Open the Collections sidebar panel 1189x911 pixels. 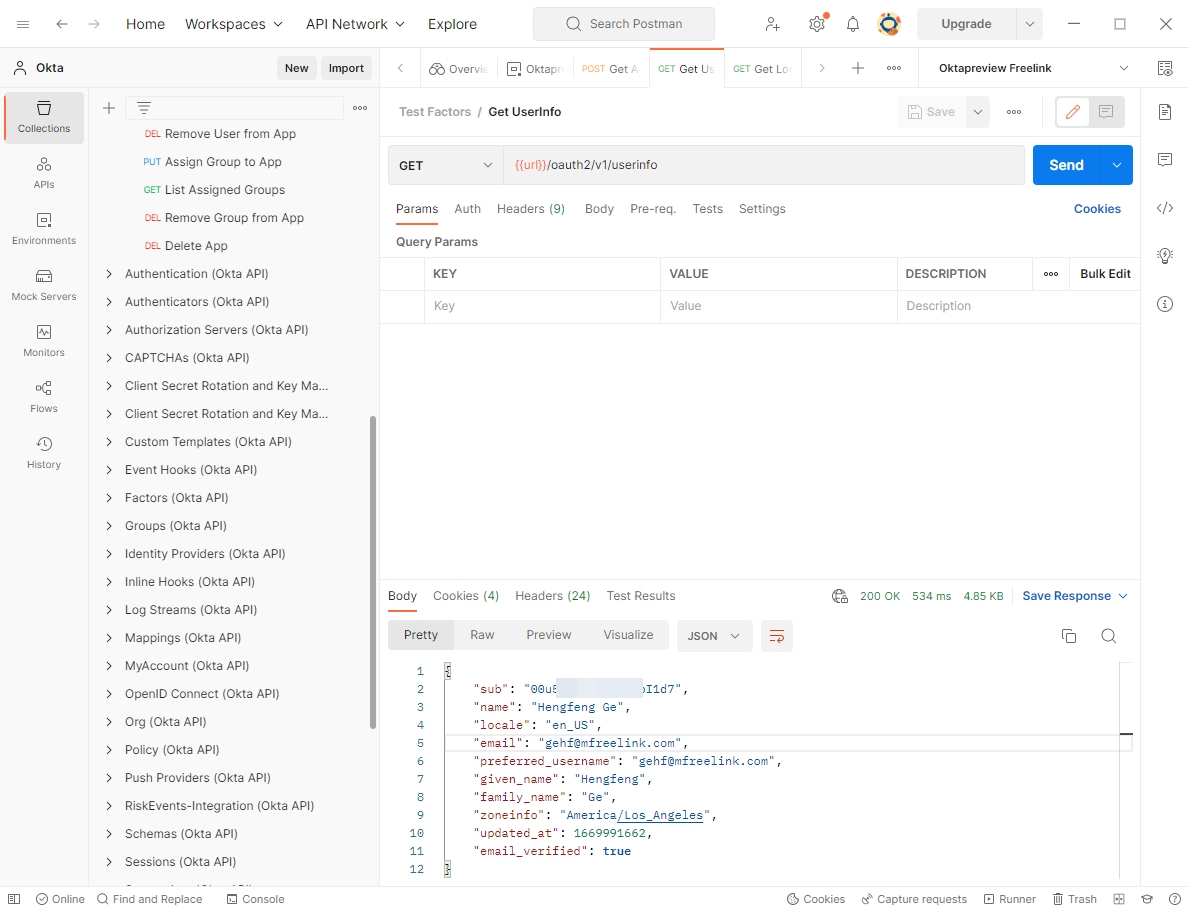coord(44,117)
